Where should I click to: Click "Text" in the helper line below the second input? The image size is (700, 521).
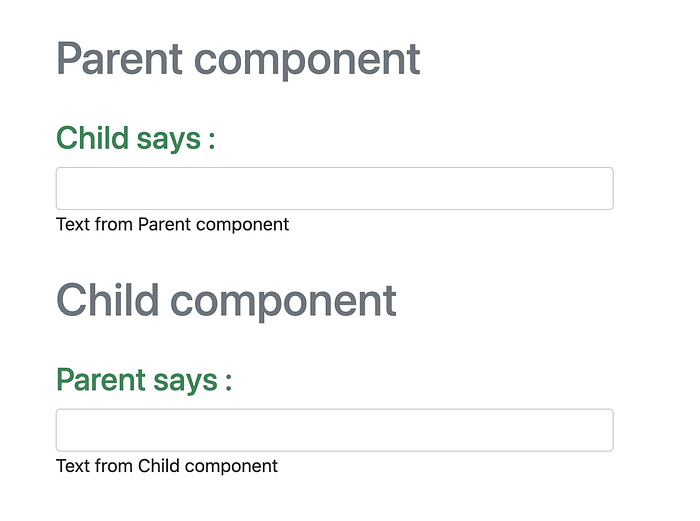click(x=73, y=465)
